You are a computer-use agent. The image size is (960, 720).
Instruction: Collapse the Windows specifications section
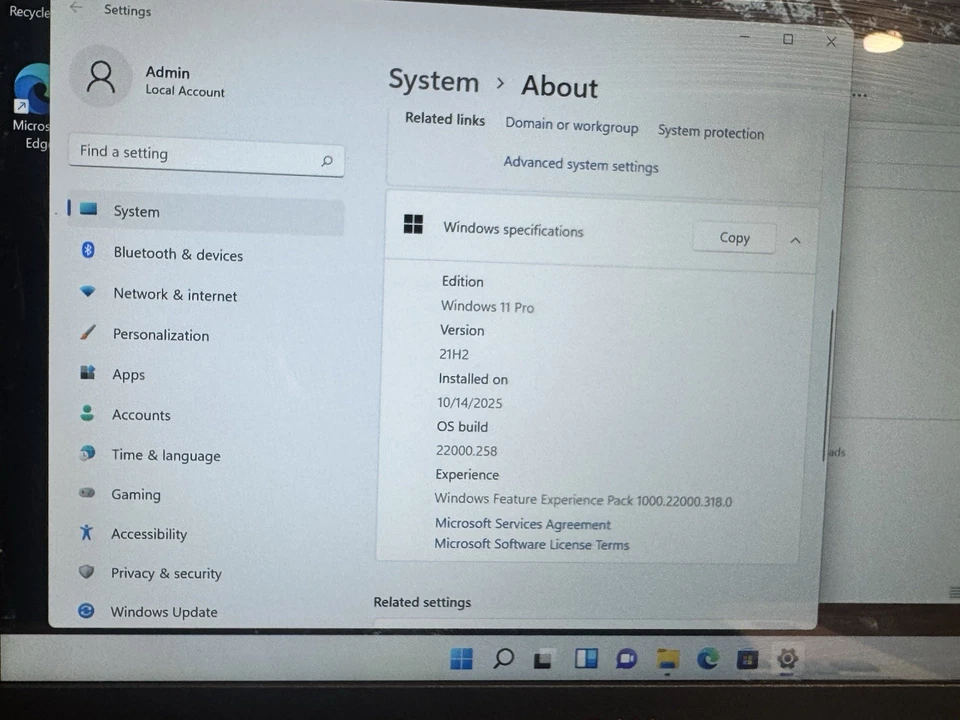[x=795, y=241]
